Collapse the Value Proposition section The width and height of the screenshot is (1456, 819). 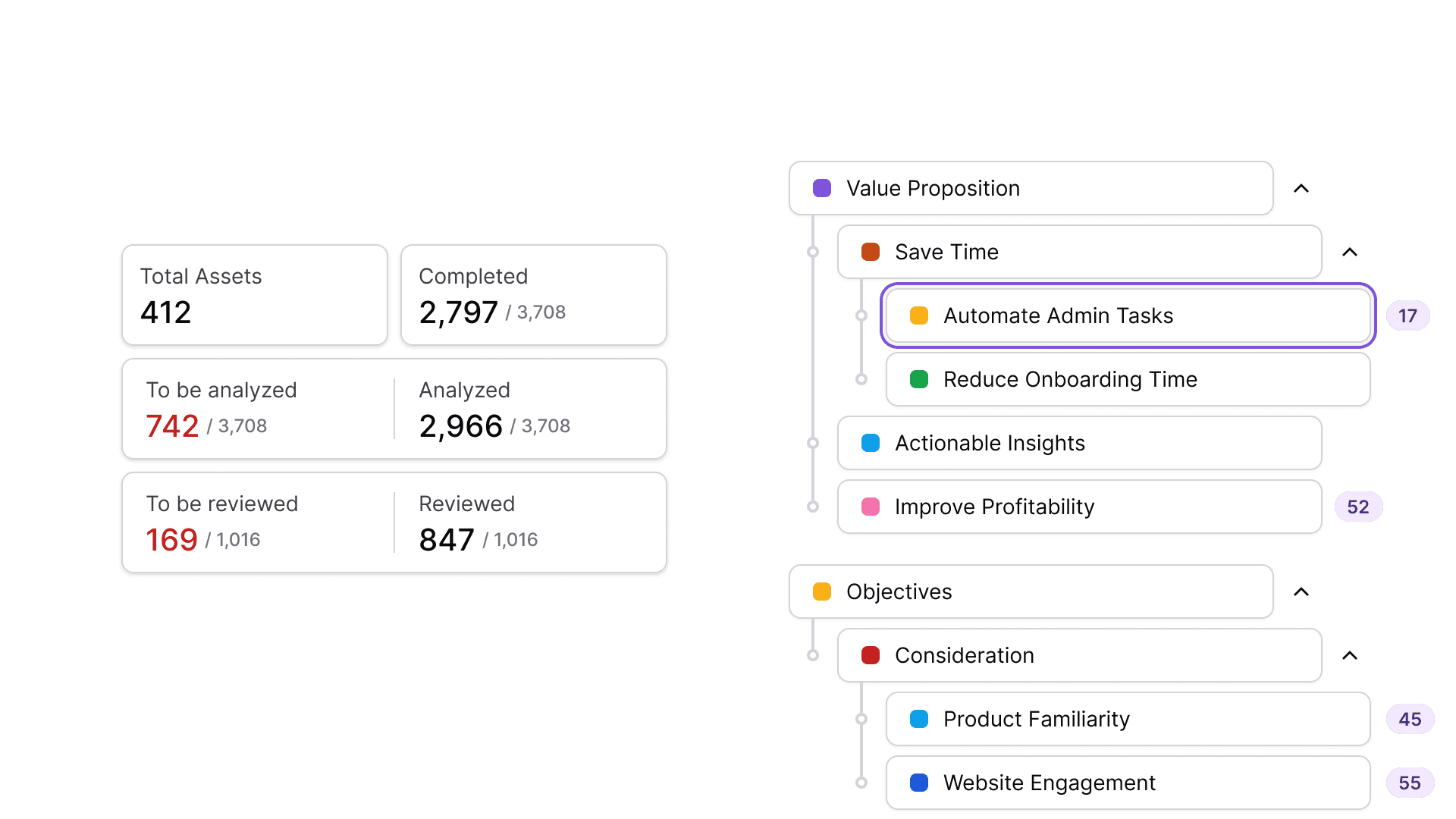pyautogui.click(x=1301, y=188)
